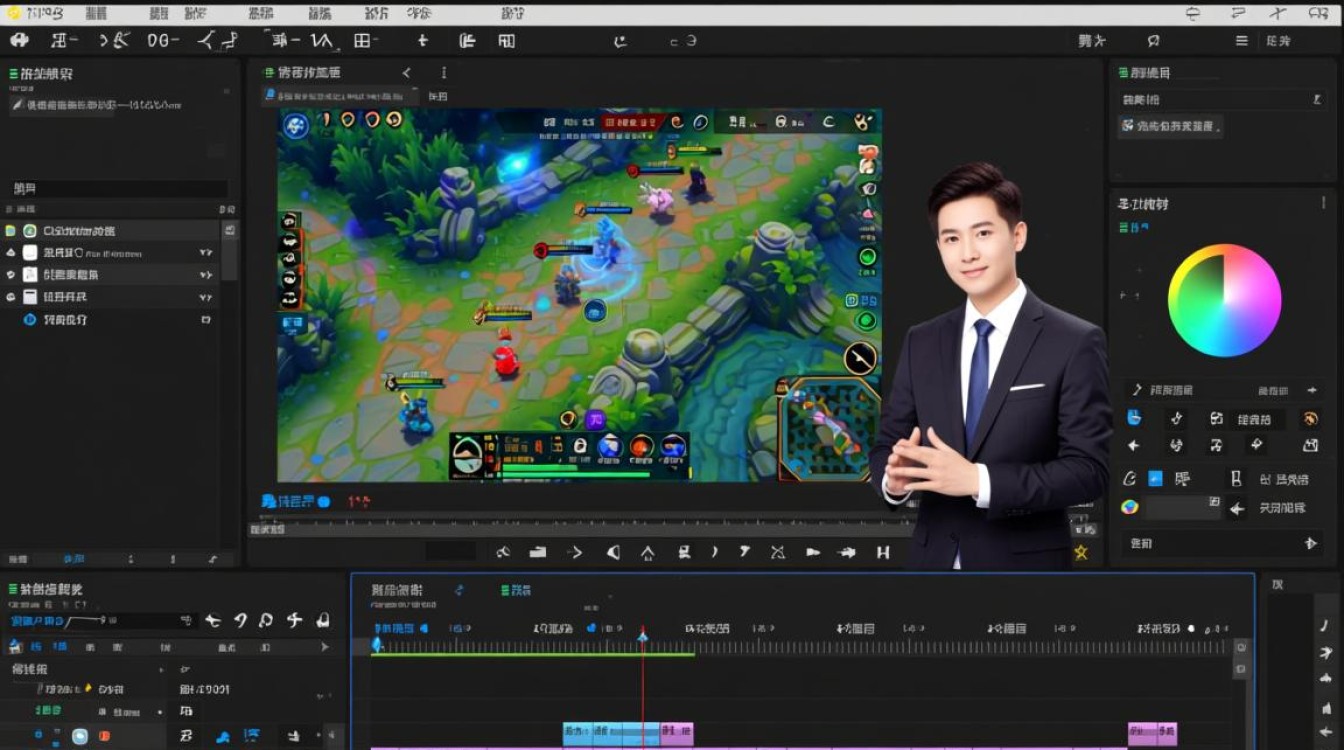Collapse the preview panel with the left chevron

pos(406,73)
